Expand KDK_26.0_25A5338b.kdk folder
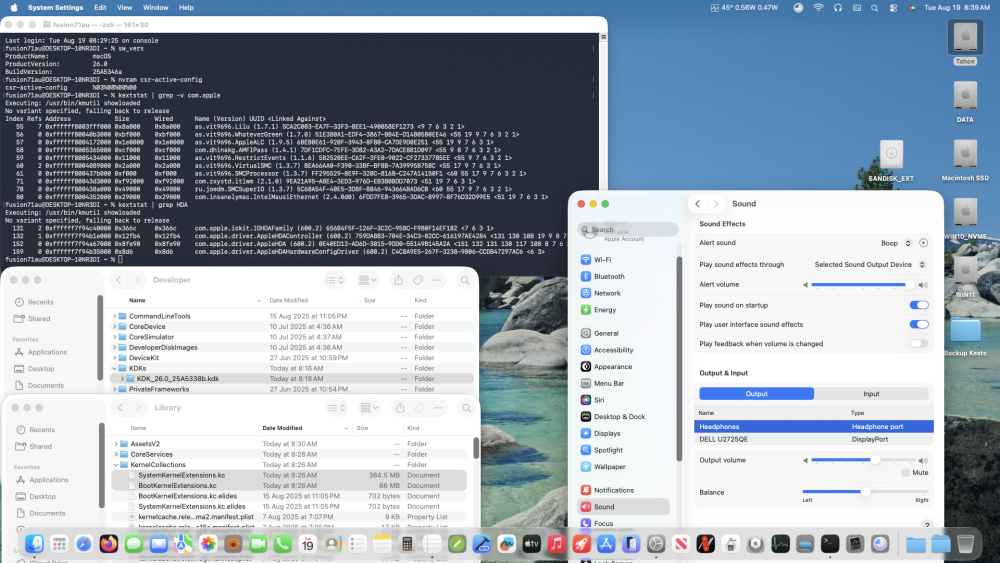This screenshot has height=563, width=1000. pyautogui.click(x=122, y=379)
